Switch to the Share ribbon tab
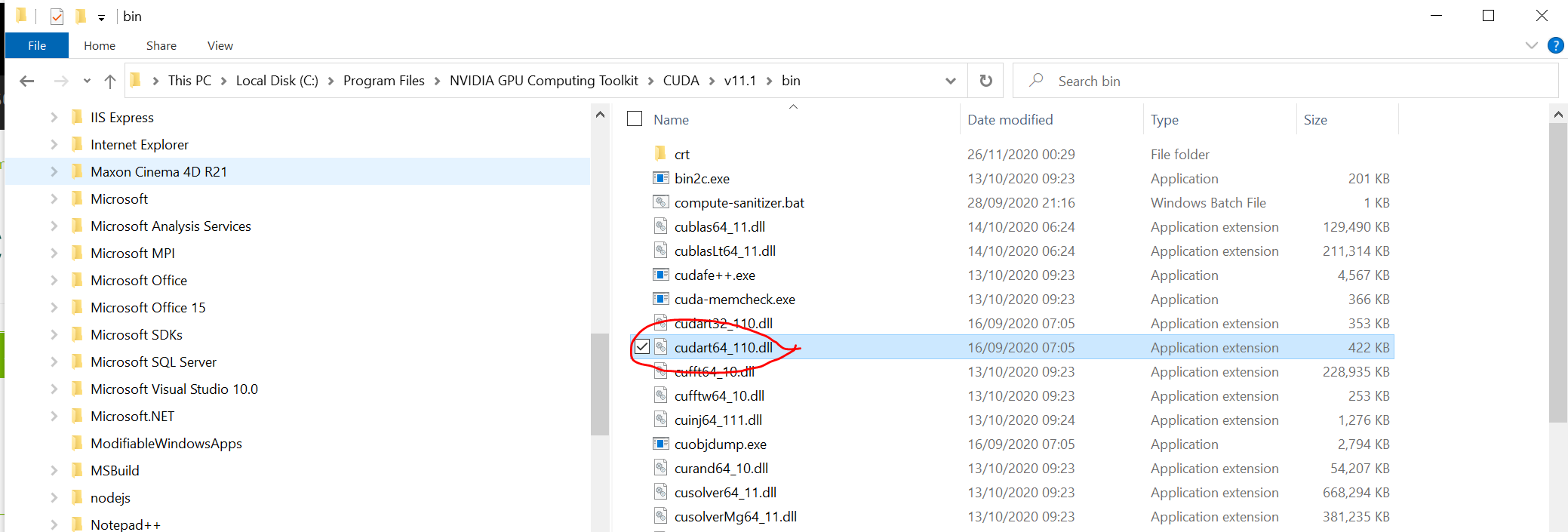This screenshot has height=532, width=1568. [x=161, y=45]
